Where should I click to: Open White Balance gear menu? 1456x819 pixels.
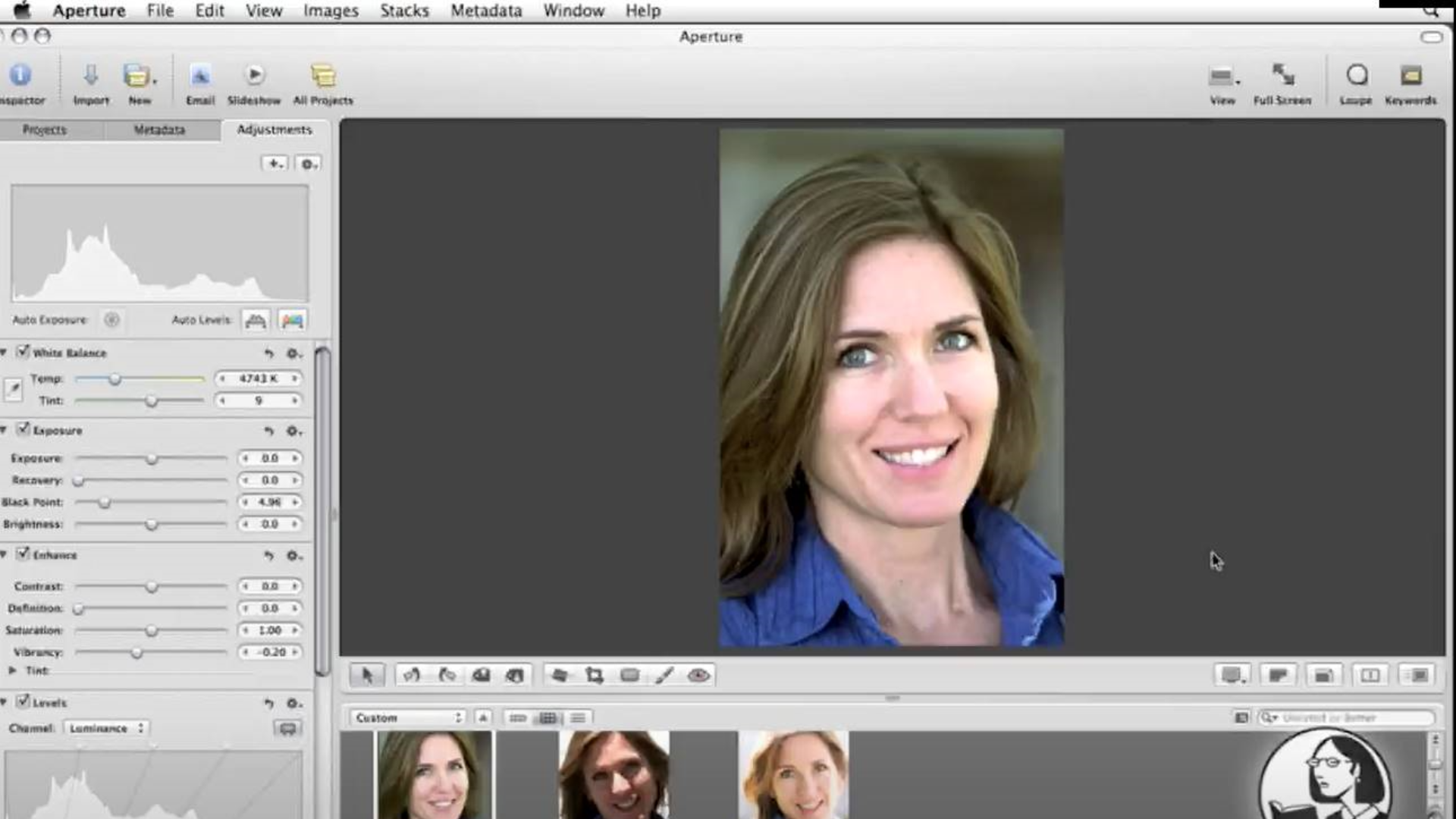point(294,353)
